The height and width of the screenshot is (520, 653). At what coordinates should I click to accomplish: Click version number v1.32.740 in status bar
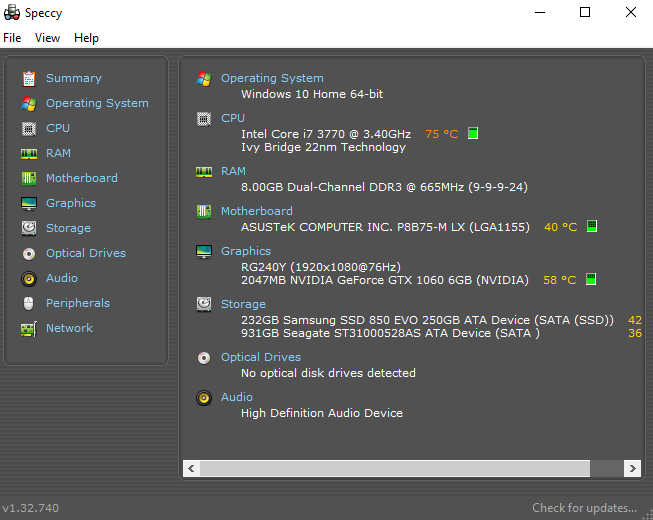click(30, 508)
